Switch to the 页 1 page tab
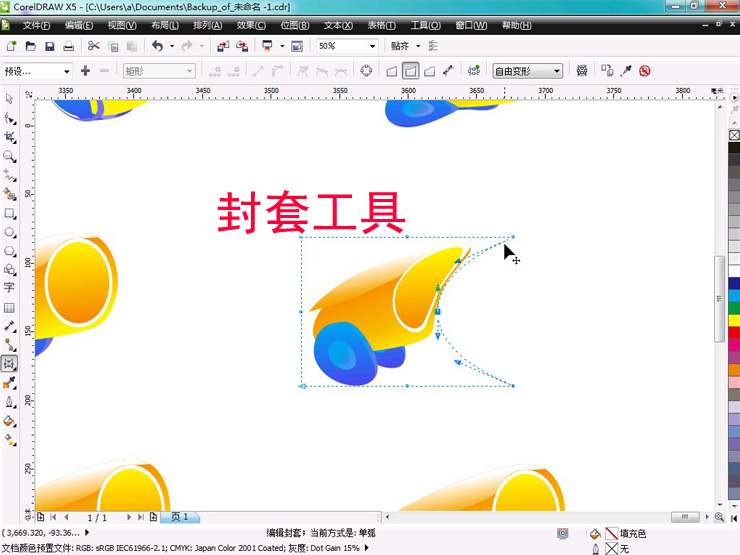 point(180,517)
